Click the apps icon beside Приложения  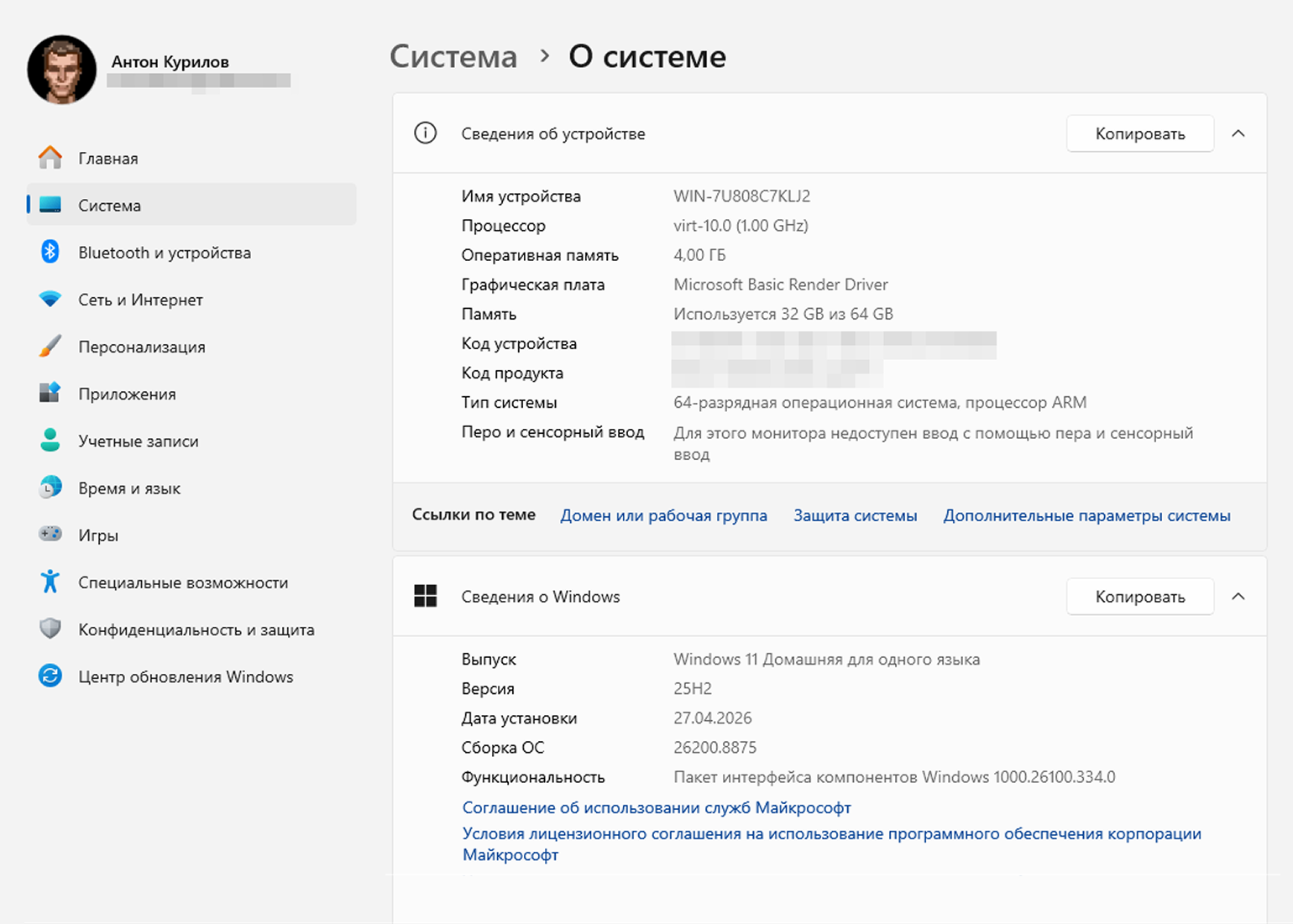pos(50,393)
